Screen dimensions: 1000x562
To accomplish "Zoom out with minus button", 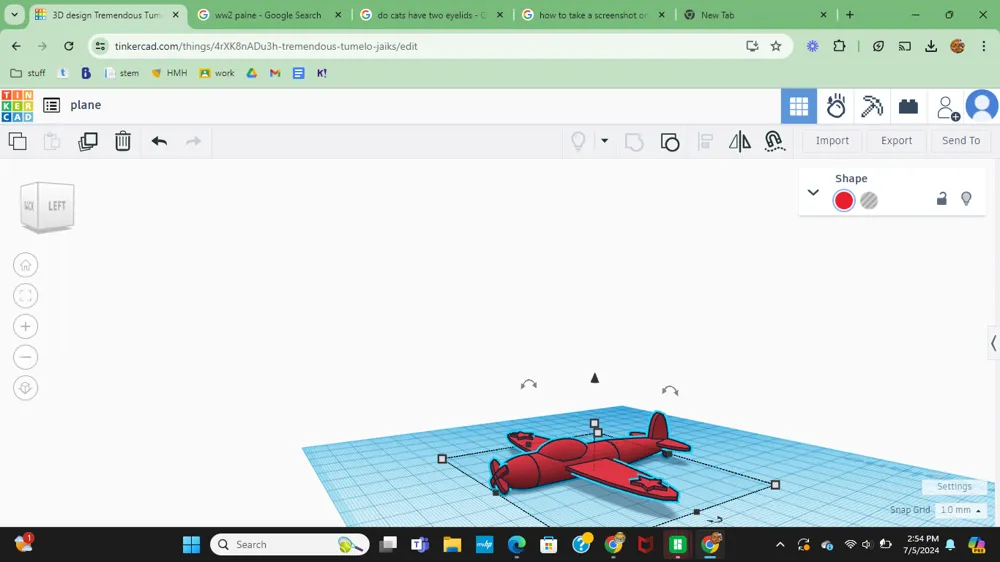I will pos(26,357).
